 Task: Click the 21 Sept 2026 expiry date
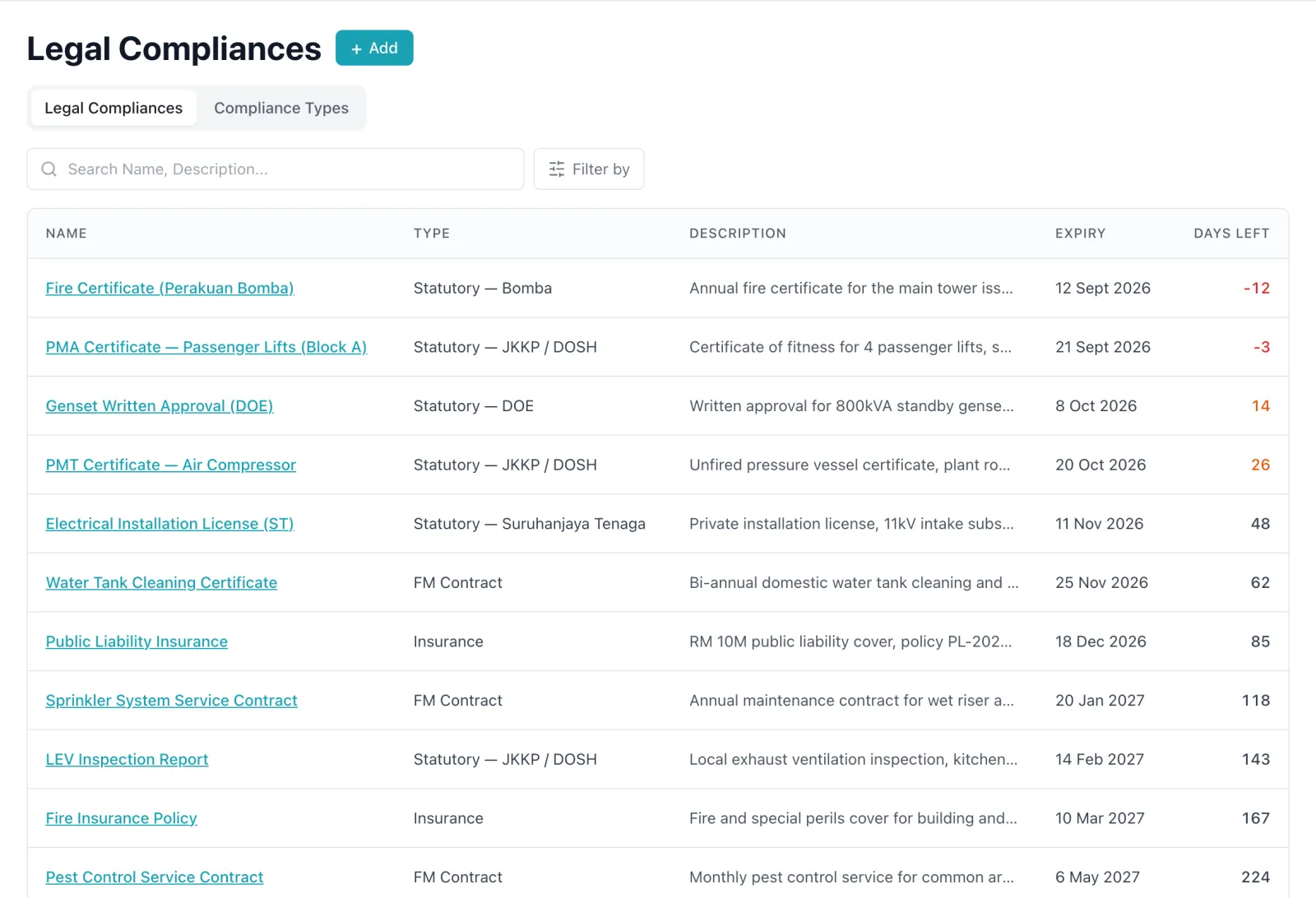point(1103,347)
